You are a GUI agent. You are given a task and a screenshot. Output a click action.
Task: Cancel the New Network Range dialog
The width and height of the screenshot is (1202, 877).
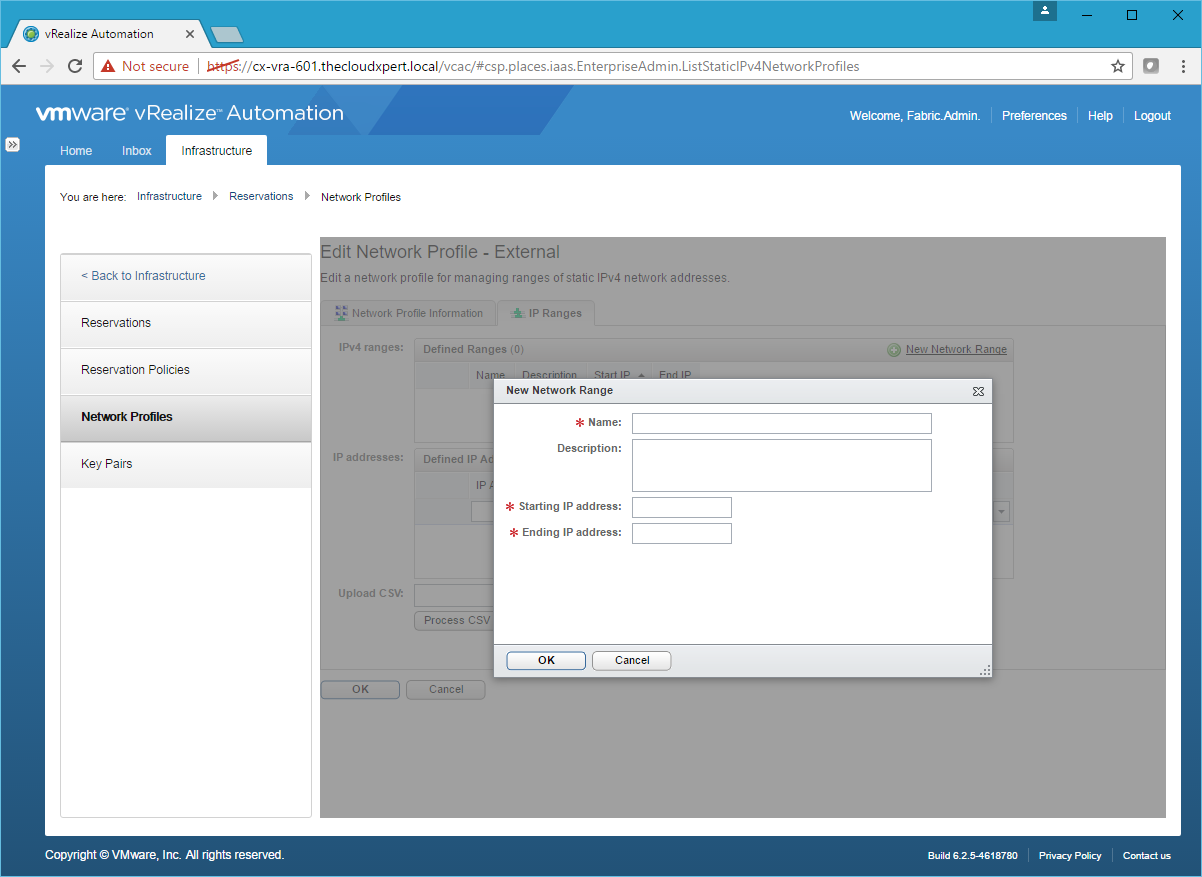[x=631, y=660]
